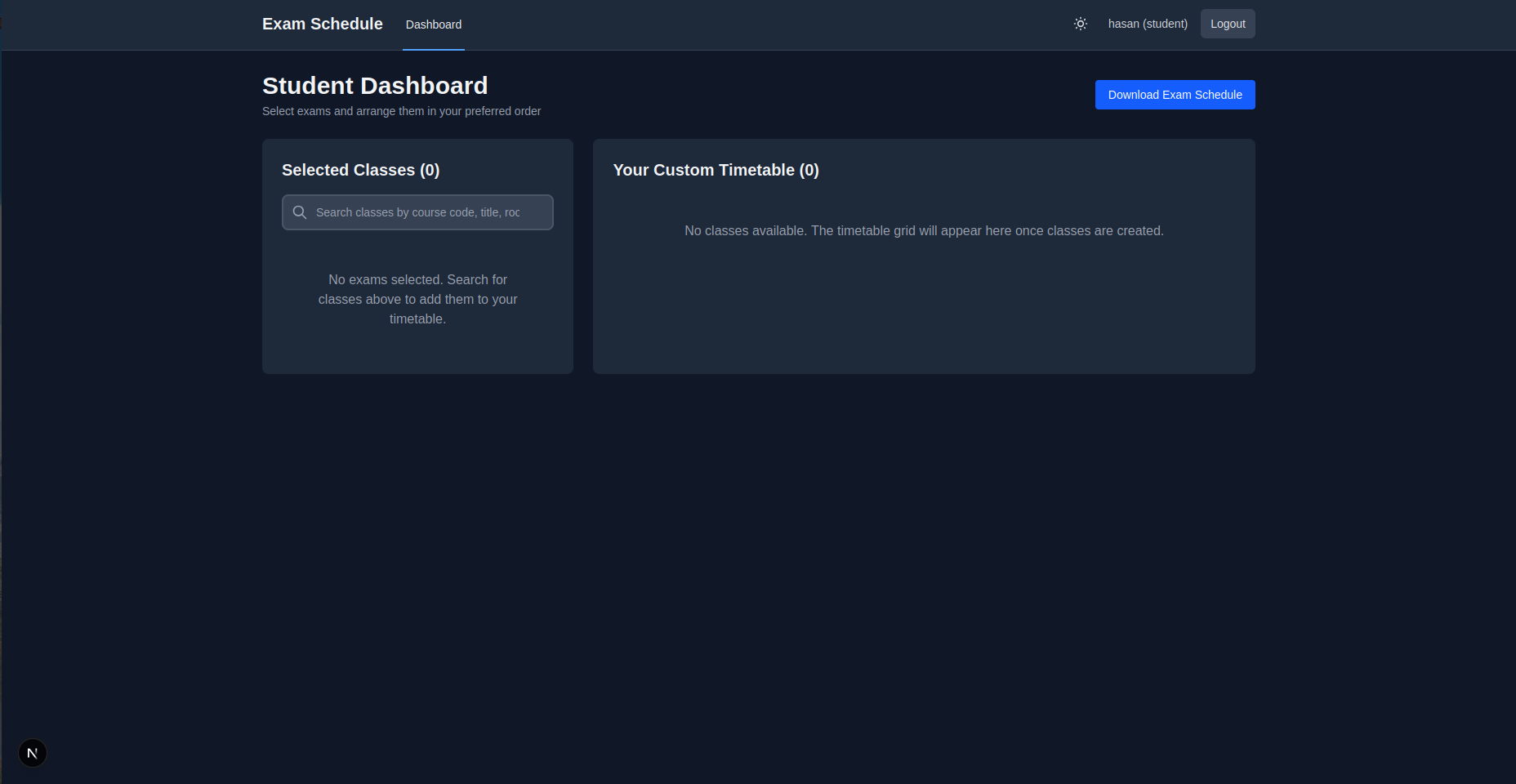The height and width of the screenshot is (784, 1516).
Task: Click the magnifier icon in search box
Action: (x=300, y=212)
